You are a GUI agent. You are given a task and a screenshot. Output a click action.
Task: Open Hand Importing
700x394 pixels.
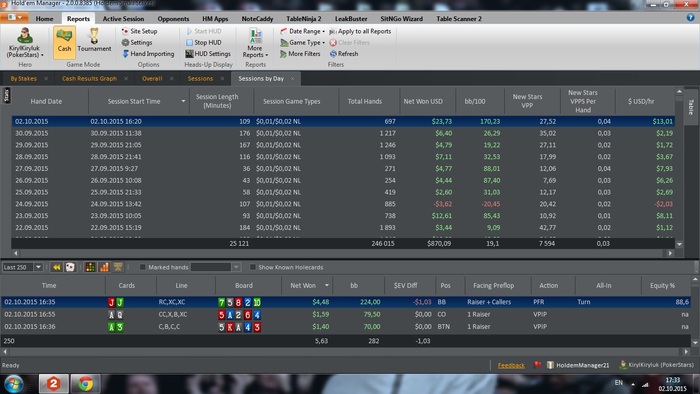tap(148, 54)
